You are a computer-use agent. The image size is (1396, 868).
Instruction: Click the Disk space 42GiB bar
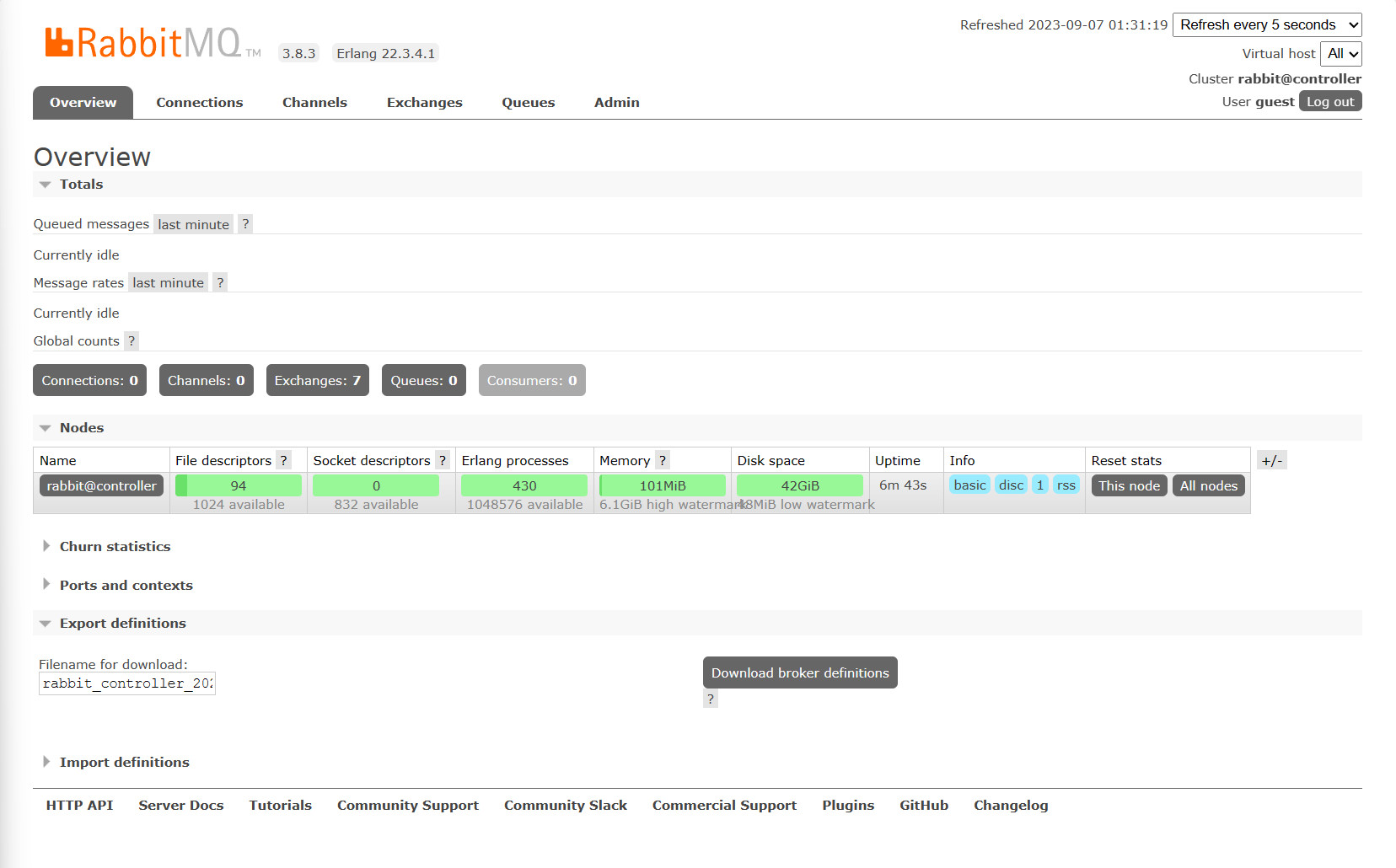pos(800,485)
